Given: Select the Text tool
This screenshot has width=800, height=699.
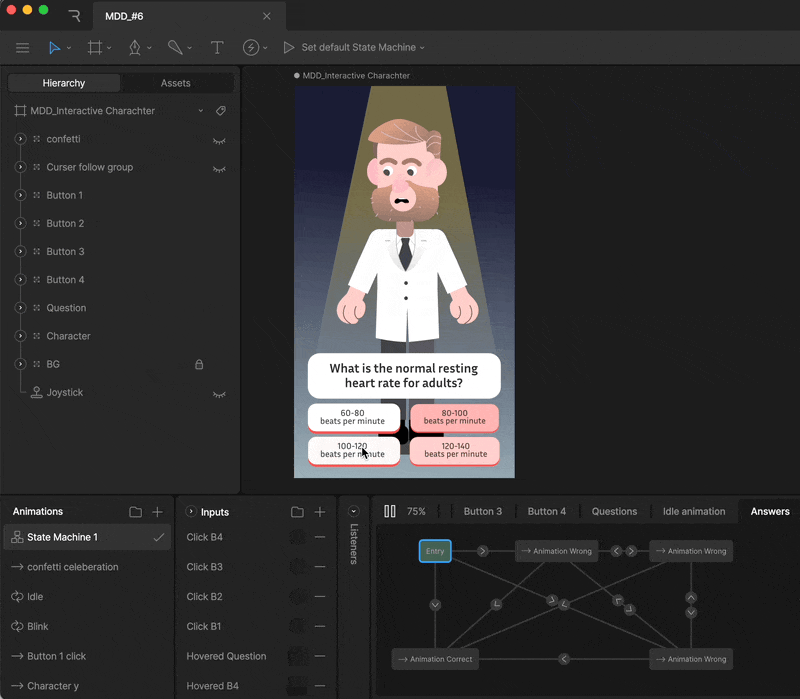Looking at the screenshot, I should pyautogui.click(x=216, y=48).
